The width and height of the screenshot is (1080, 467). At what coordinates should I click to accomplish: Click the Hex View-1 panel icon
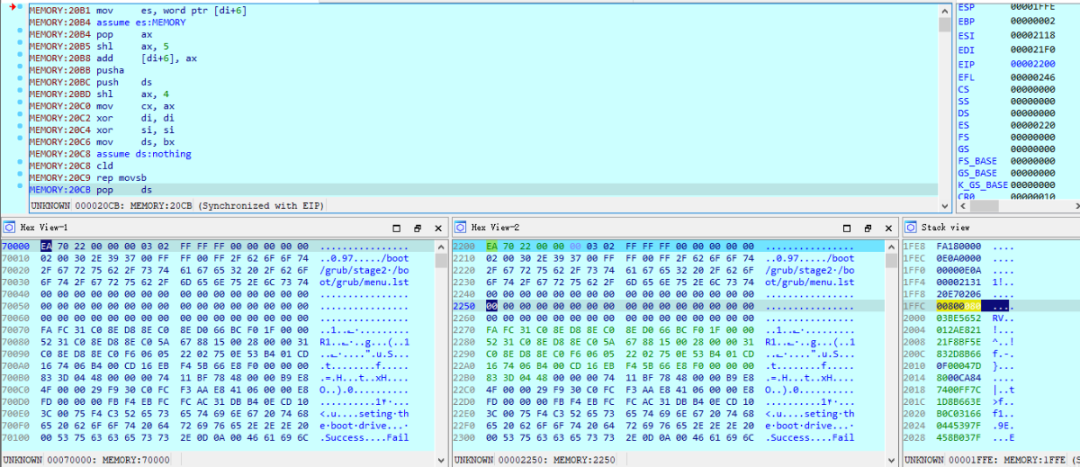10,227
